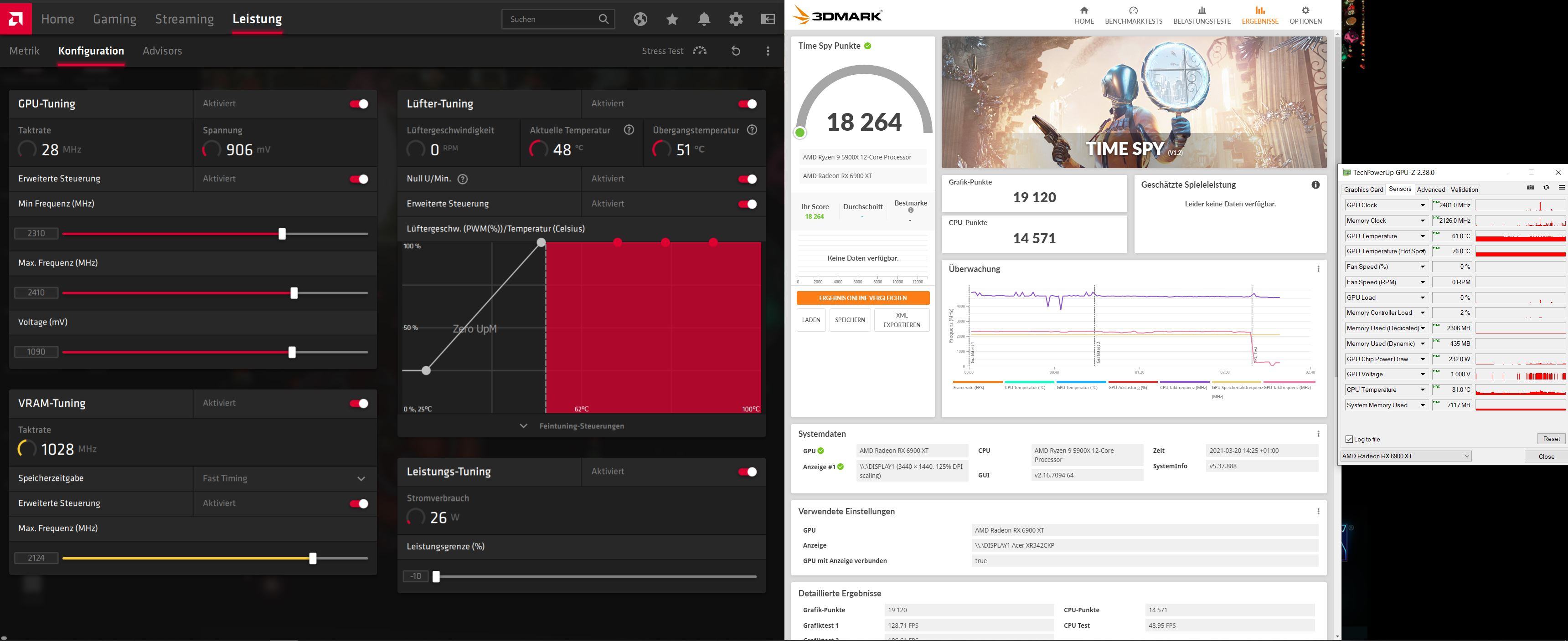
Task: Click Reset button in GPU-Z
Action: (x=1551, y=438)
